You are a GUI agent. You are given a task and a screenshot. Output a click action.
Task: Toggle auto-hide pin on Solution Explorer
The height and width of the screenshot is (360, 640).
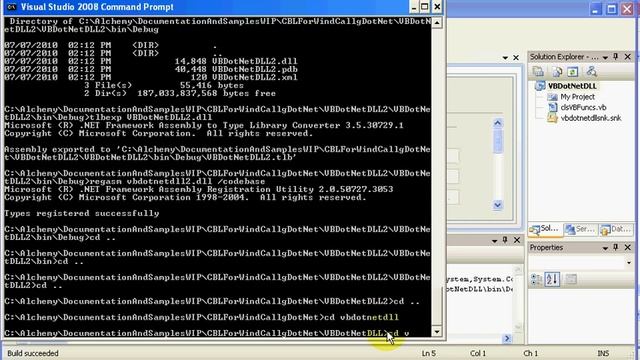pos(616,57)
